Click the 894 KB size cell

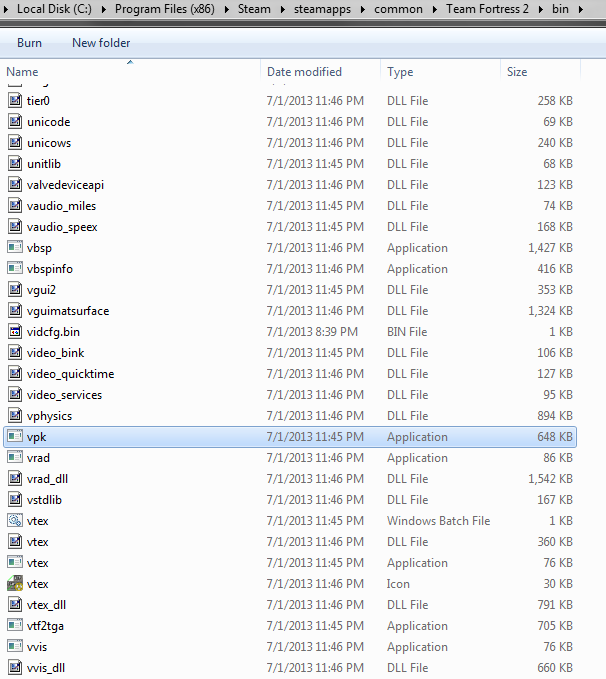pos(555,416)
